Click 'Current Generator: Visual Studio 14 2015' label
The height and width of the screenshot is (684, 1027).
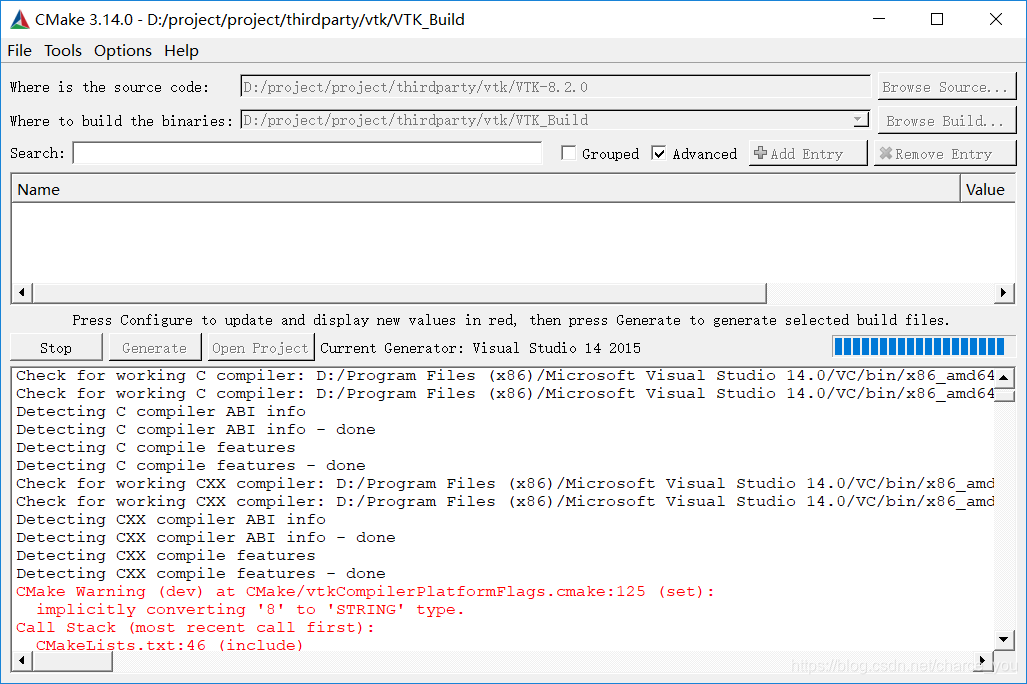point(480,348)
